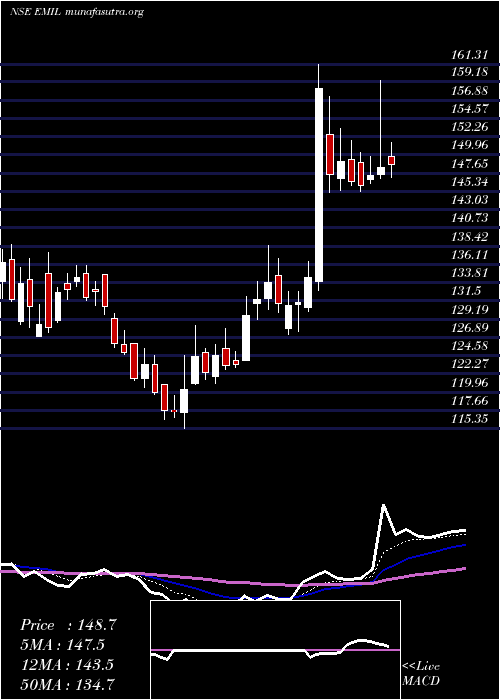Click the 50MA : 134.7 readout
The width and height of the screenshot is (500, 700).
pos(68,684)
